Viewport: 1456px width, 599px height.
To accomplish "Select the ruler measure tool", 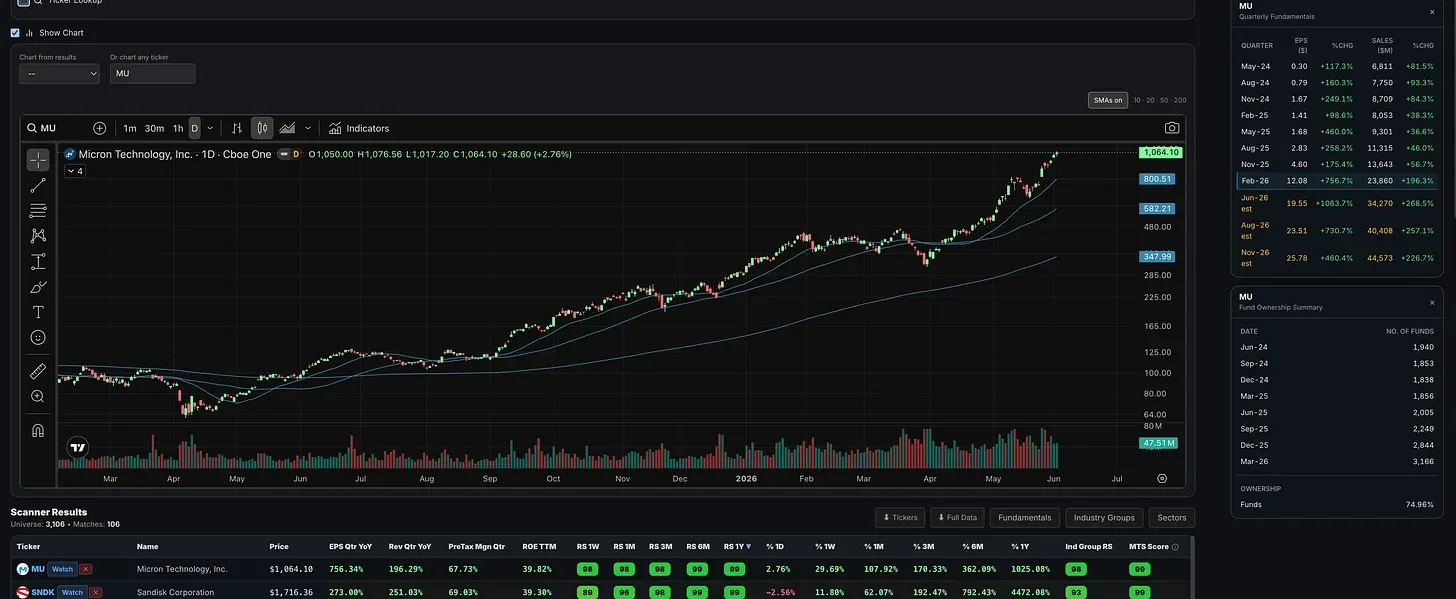I will click(38, 371).
